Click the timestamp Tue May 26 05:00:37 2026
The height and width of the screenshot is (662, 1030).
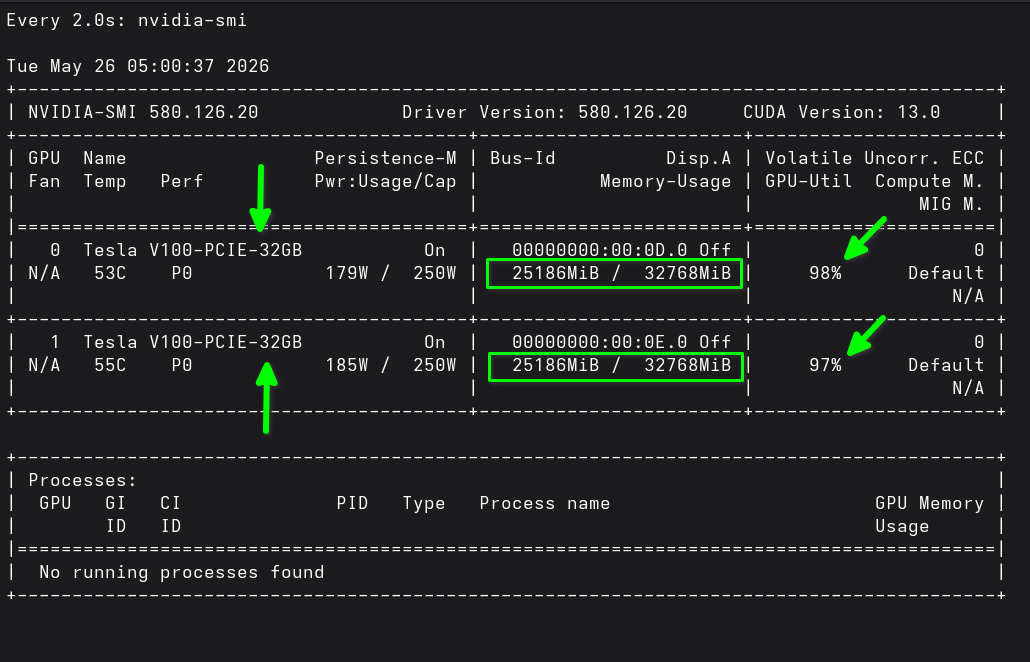coord(138,66)
